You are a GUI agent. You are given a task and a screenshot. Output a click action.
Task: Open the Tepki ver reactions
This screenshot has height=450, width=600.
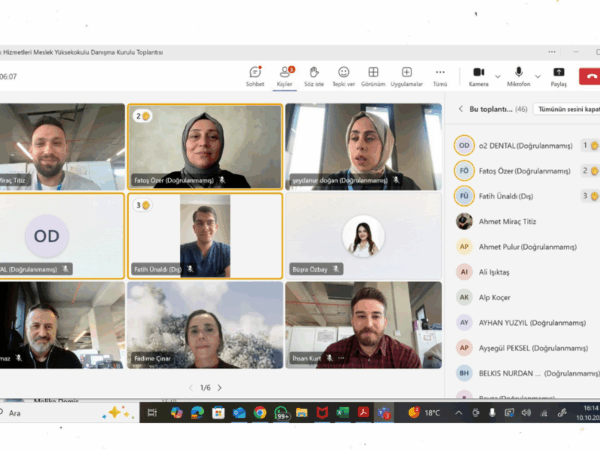(343, 75)
